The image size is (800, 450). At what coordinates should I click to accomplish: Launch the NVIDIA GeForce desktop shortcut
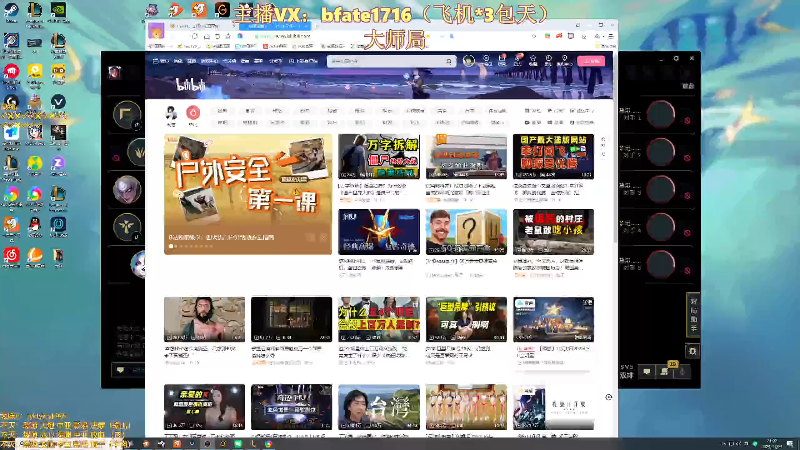[x=58, y=10]
